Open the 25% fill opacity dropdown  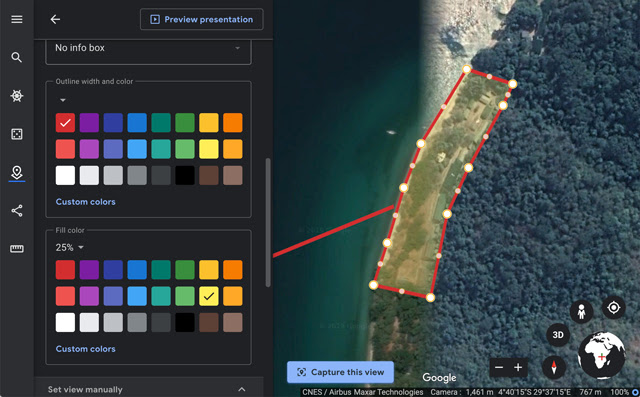pos(70,247)
